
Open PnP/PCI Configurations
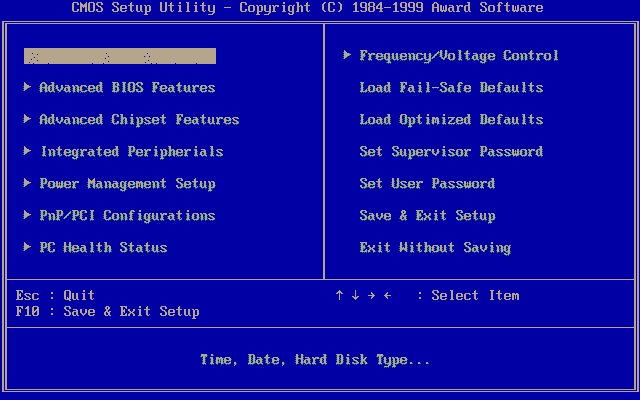(x=127, y=216)
